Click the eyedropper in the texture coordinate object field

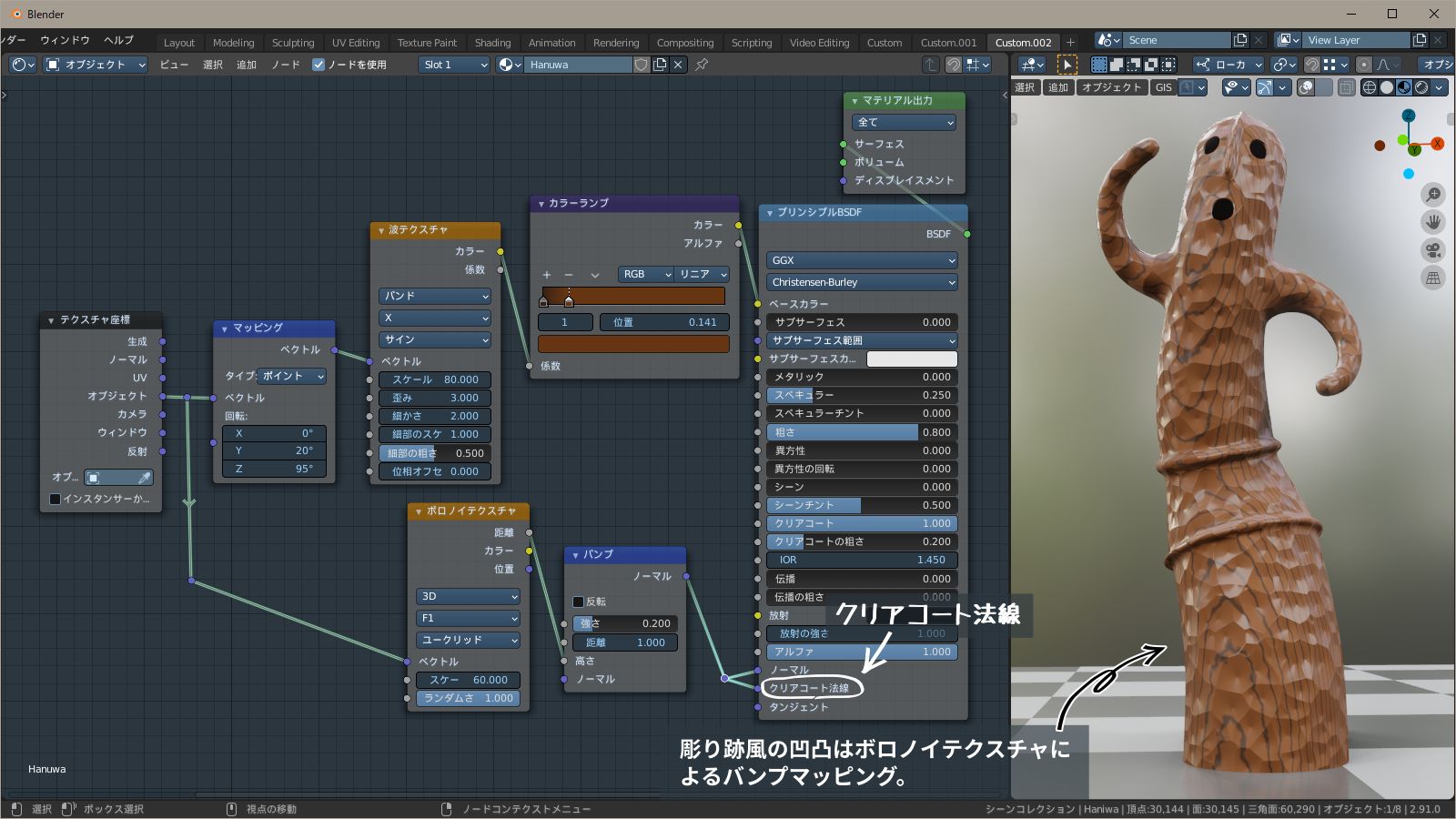click(x=144, y=477)
